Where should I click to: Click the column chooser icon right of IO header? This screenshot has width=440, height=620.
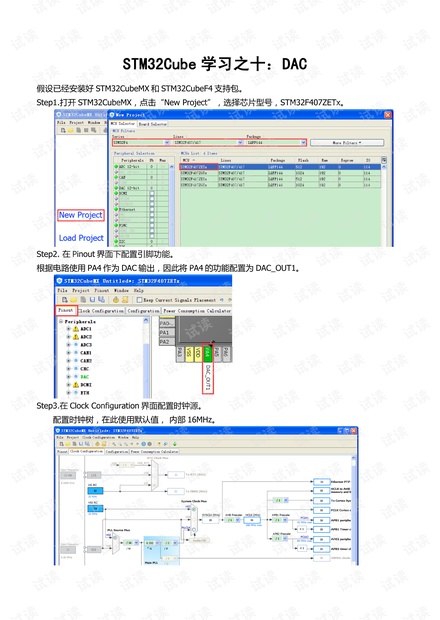pyautogui.click(x=383, y=160)
